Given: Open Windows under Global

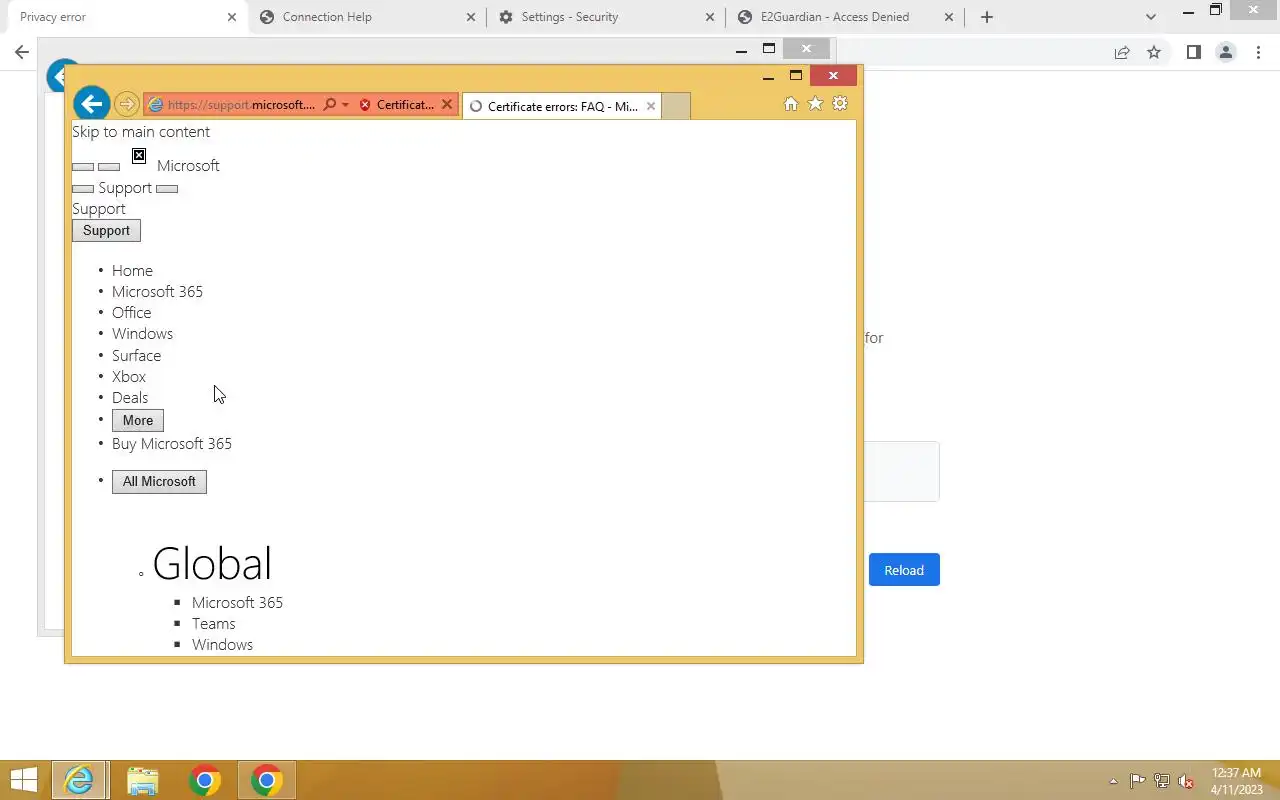Looking at the screenshot, I should coord(222,645).
